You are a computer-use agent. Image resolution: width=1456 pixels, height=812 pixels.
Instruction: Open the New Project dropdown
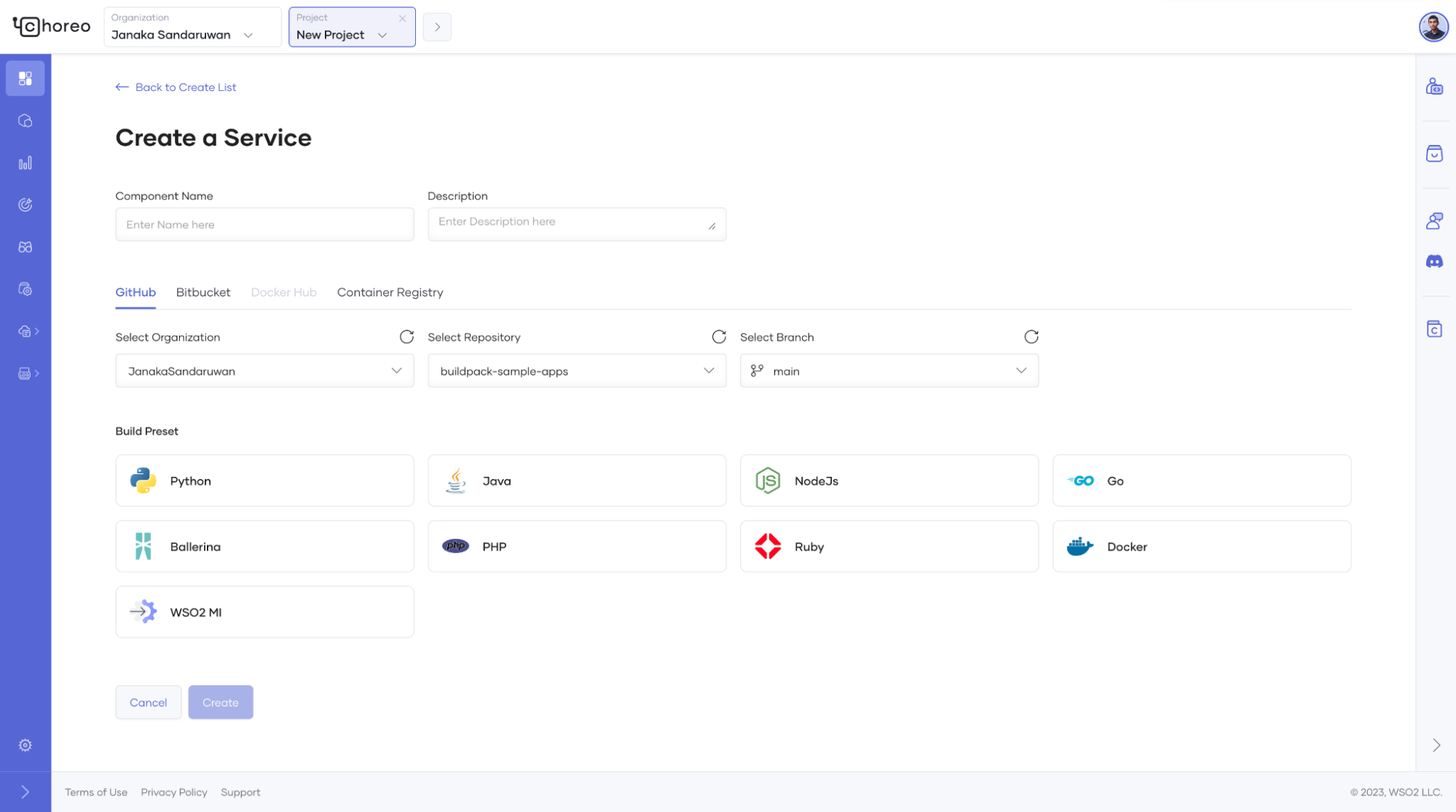pyautogui.click(x=352, y=27)
